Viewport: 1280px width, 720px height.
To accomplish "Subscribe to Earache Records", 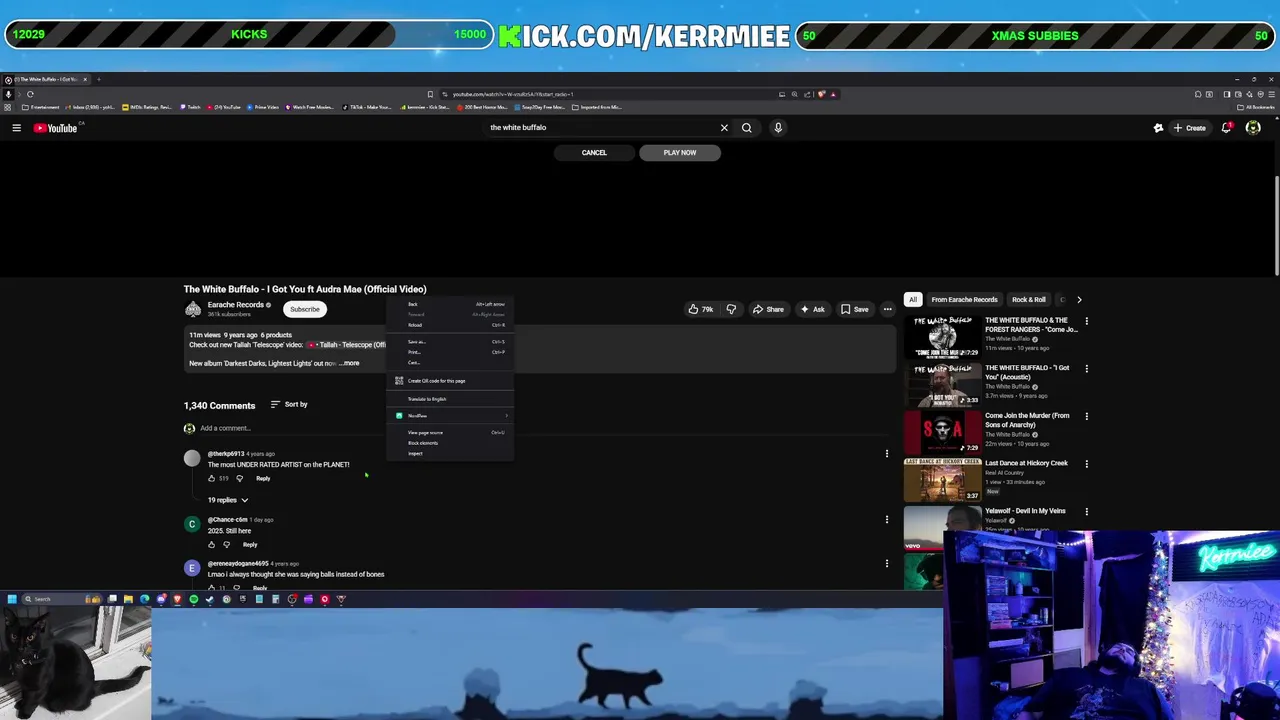I will [305, 309].
